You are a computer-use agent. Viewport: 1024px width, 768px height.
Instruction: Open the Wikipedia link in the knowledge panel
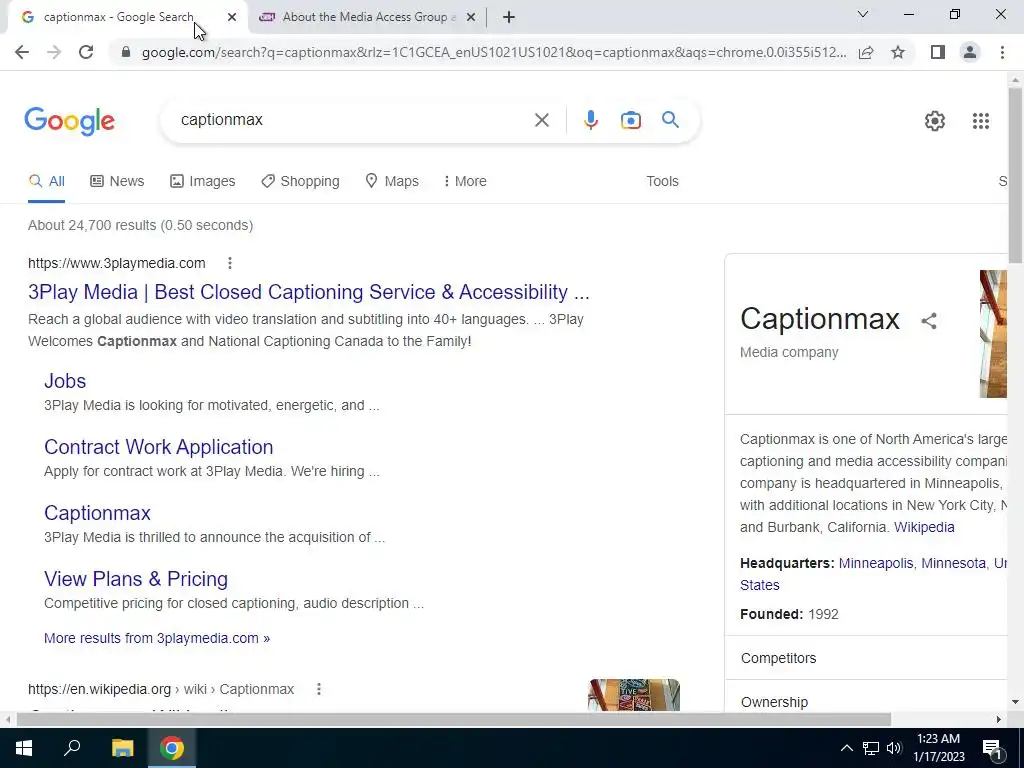924,527
